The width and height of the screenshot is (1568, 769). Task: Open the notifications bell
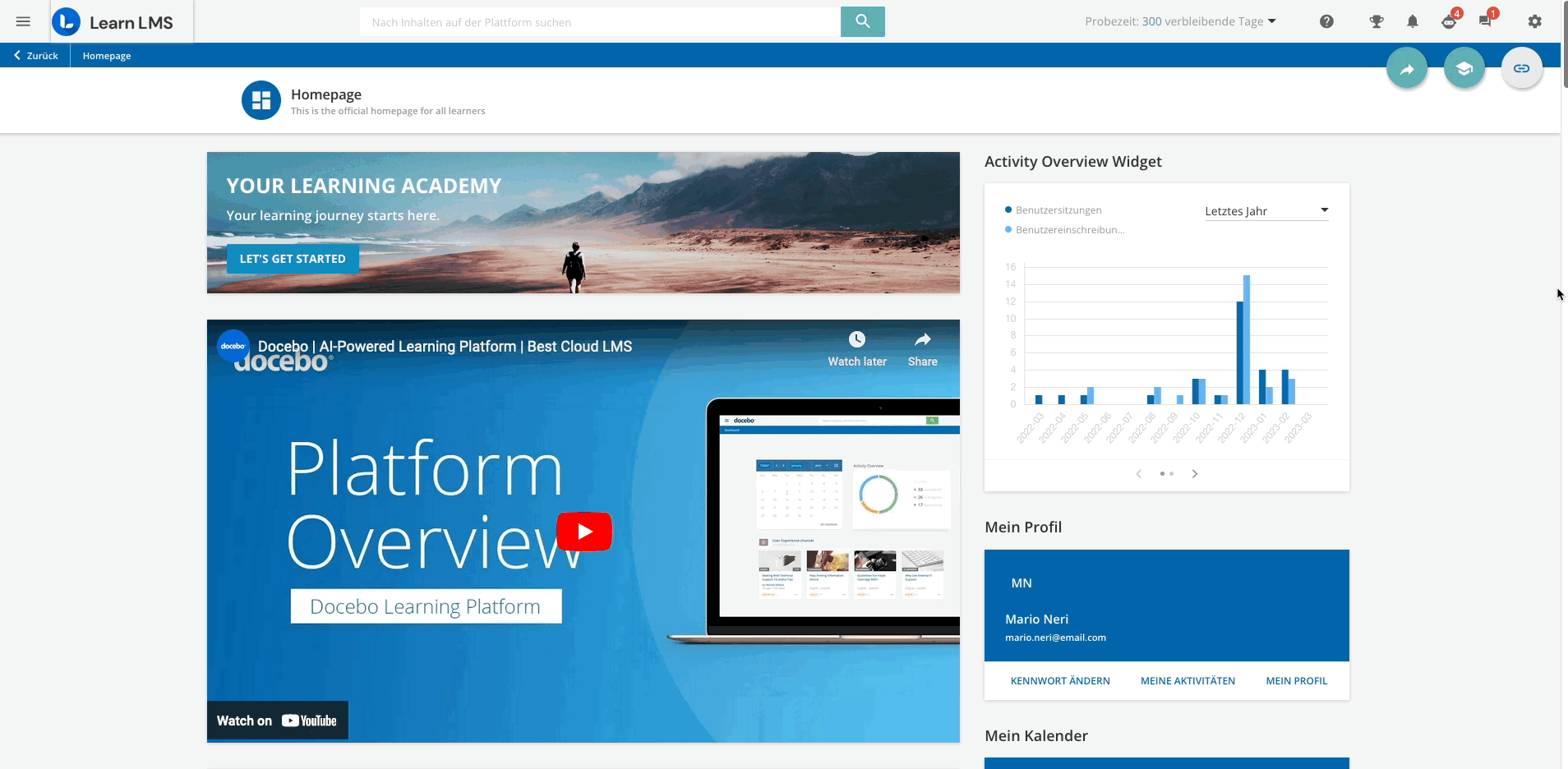(1413, 21)
